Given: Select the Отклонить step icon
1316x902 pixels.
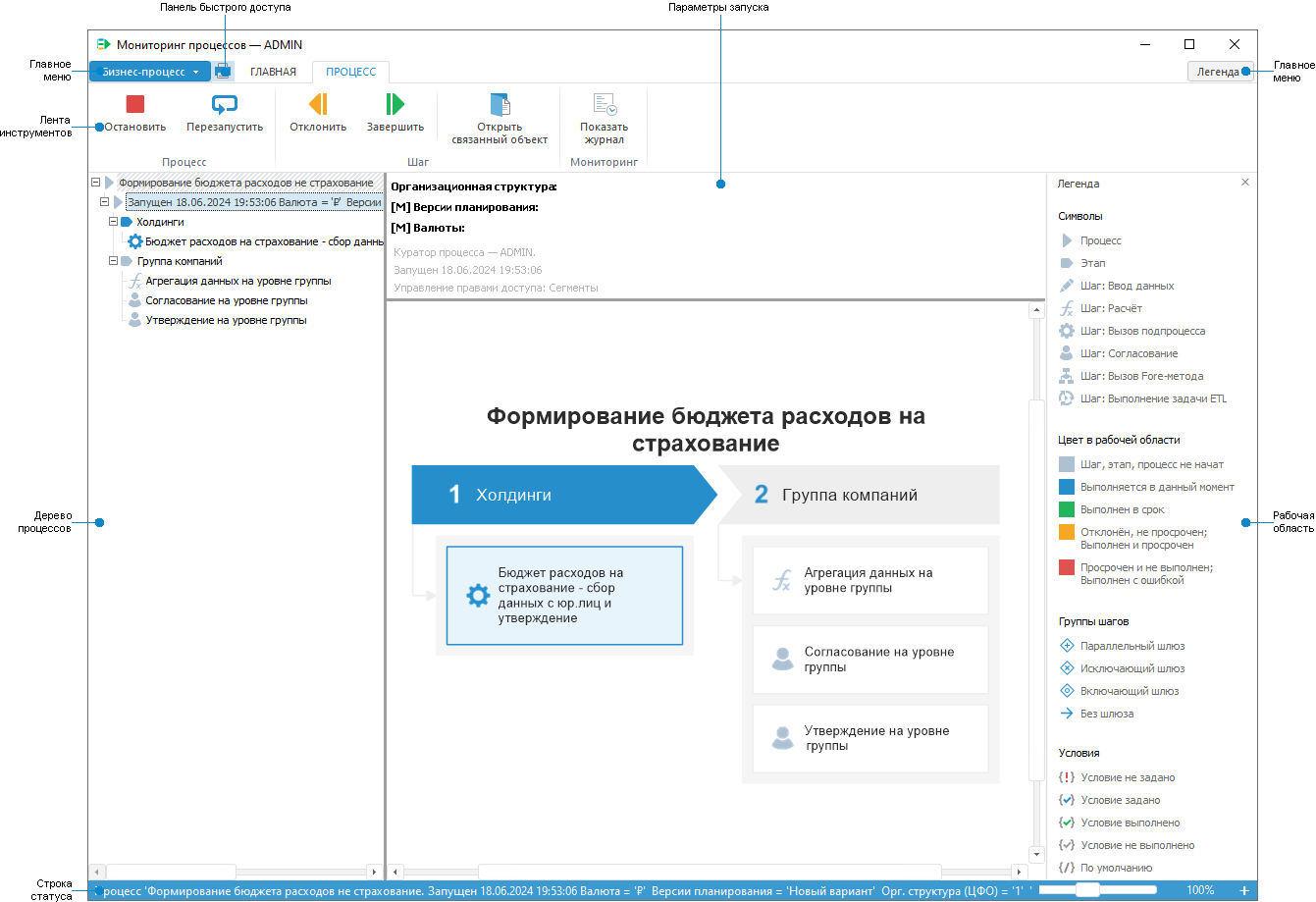Looking at the screenshot, I should tap(317, 102).
